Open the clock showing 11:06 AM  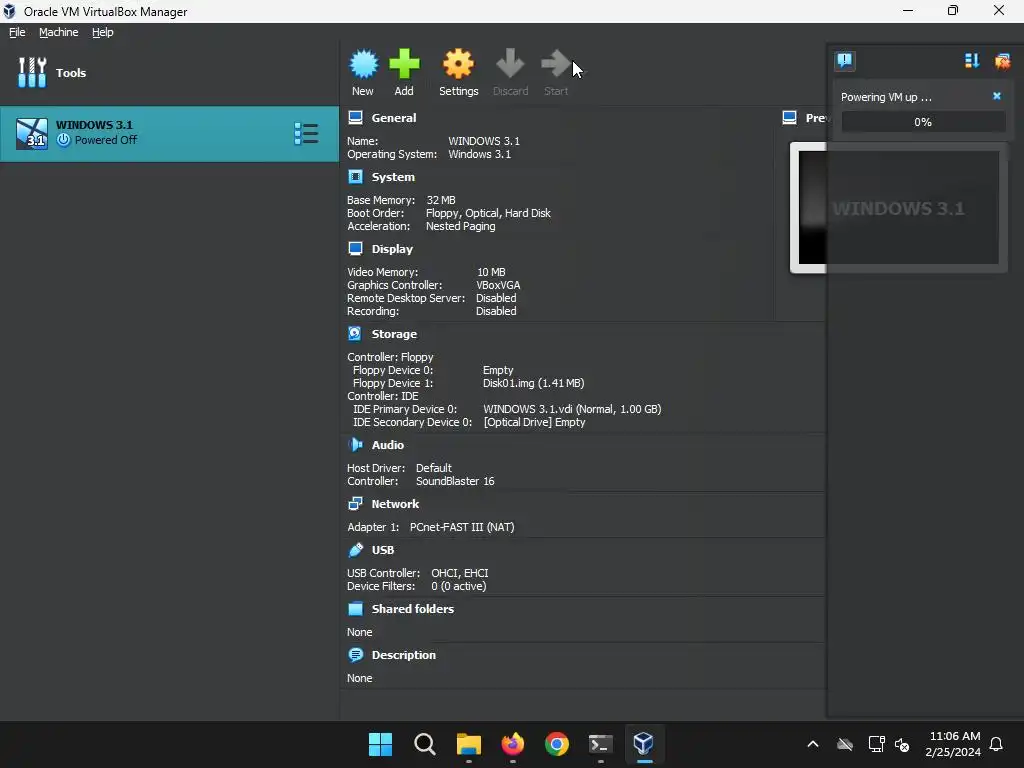coord(953,744)
